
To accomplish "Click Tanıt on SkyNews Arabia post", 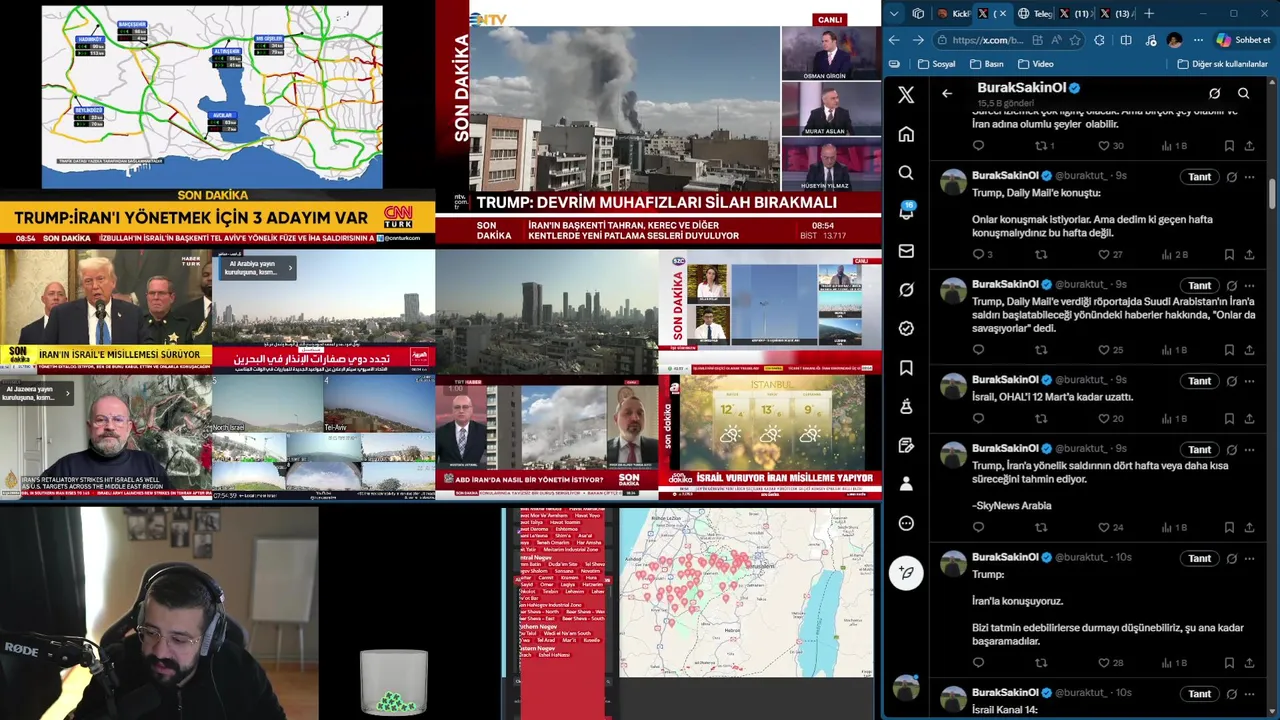I will [1199, 450].
